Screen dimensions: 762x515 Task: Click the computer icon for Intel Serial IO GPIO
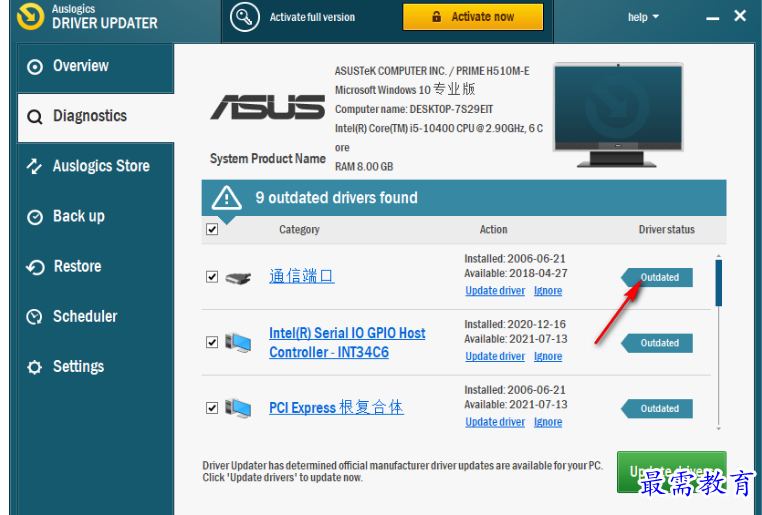238,343
